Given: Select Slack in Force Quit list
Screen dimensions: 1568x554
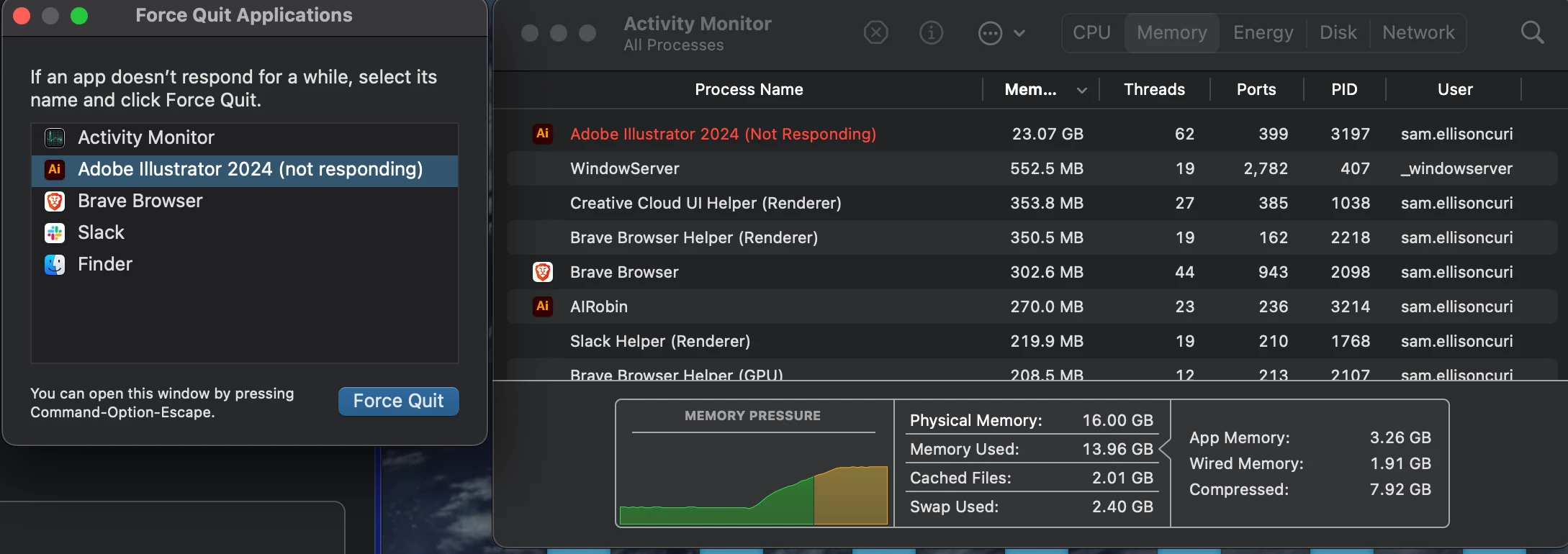Looking at the screenshot, I should coord(245,233).
